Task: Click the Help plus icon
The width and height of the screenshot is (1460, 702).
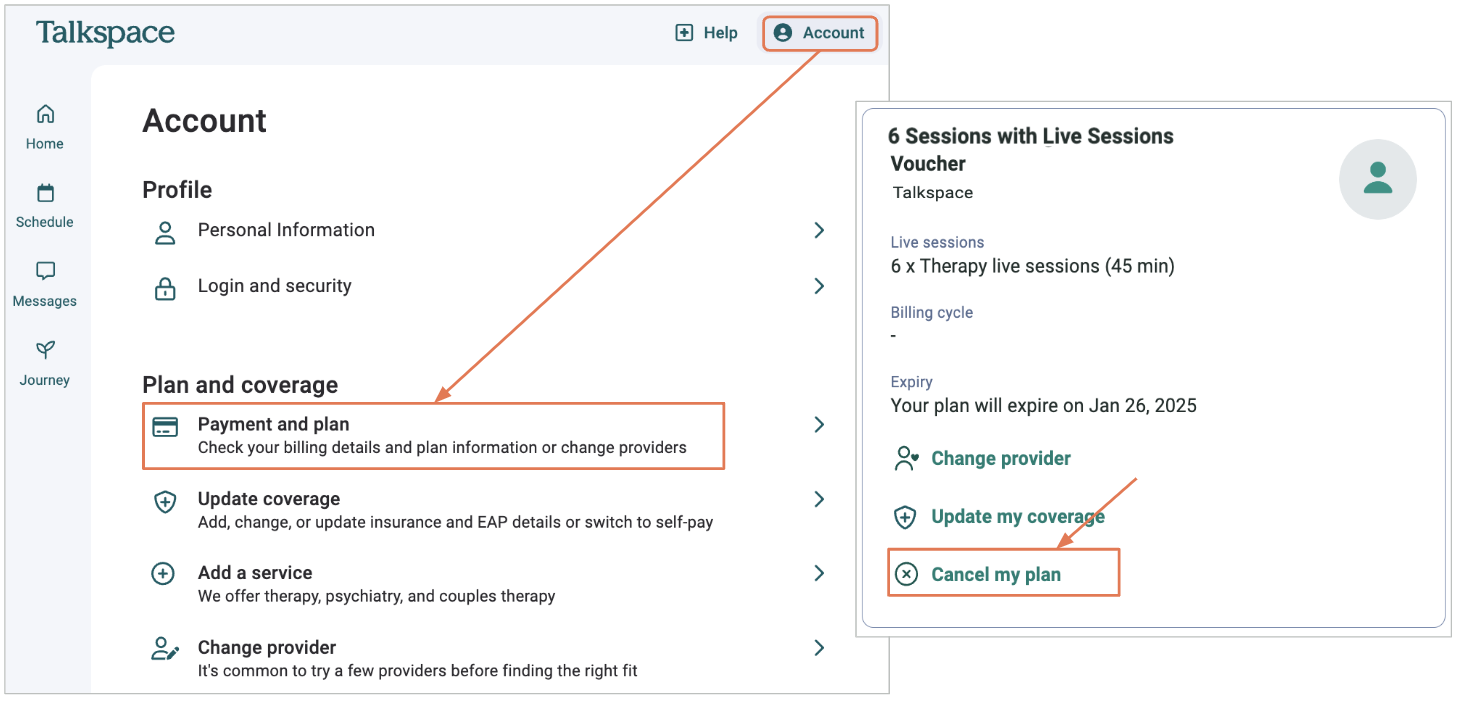Action: [684, 33]
